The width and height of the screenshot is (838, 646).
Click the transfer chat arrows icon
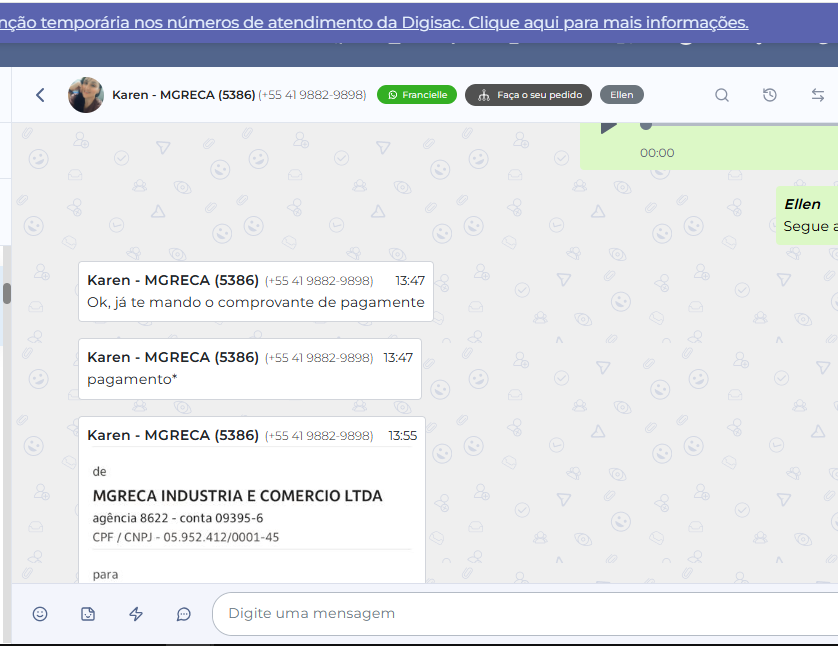point(817,95)
